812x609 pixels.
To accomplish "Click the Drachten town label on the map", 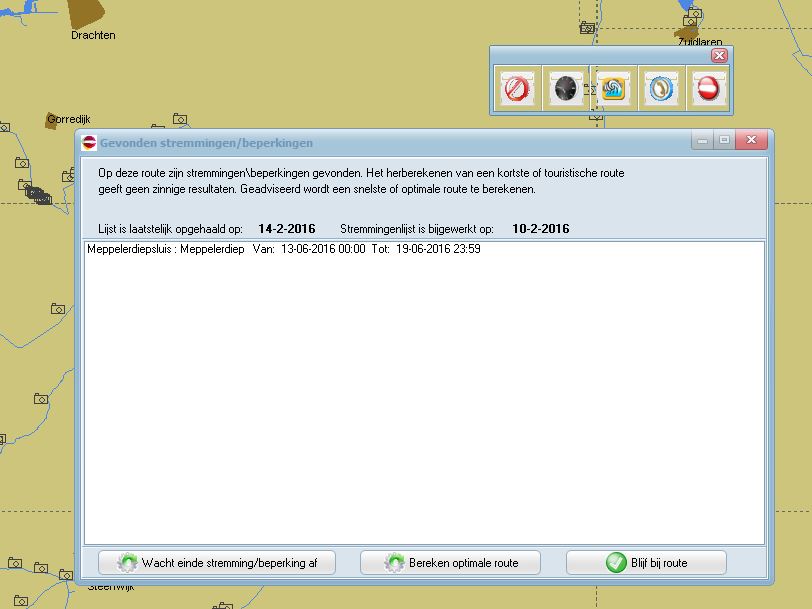I will [93, 35].
